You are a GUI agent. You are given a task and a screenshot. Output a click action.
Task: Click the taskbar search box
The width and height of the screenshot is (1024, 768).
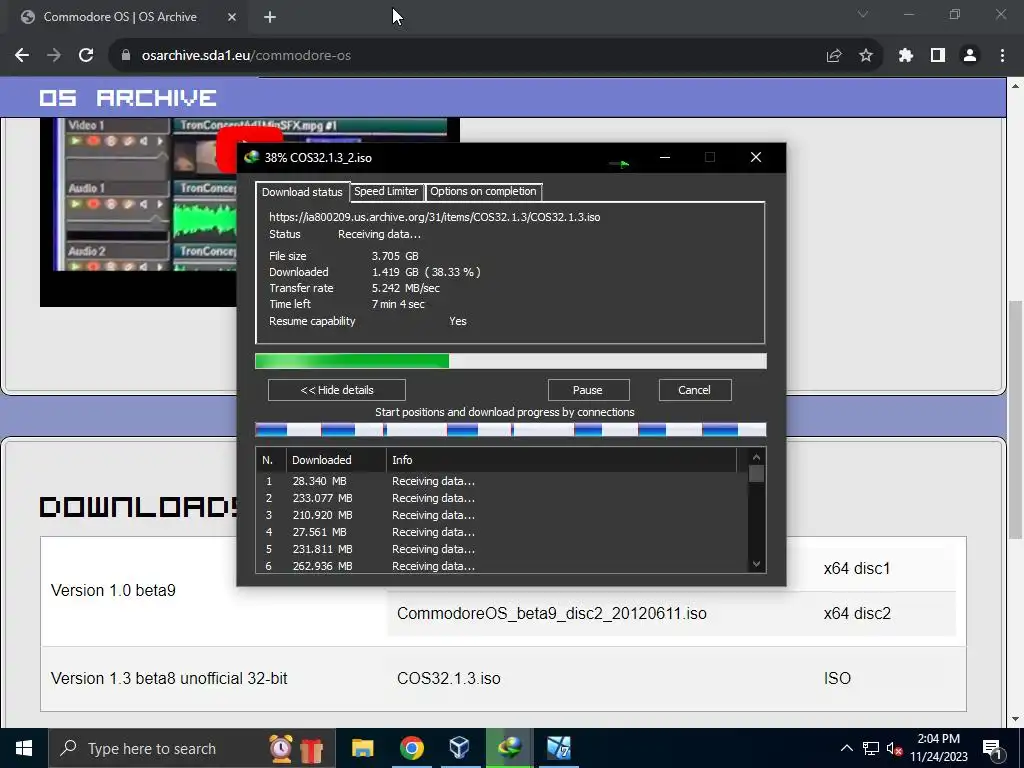tap(191, 748)
